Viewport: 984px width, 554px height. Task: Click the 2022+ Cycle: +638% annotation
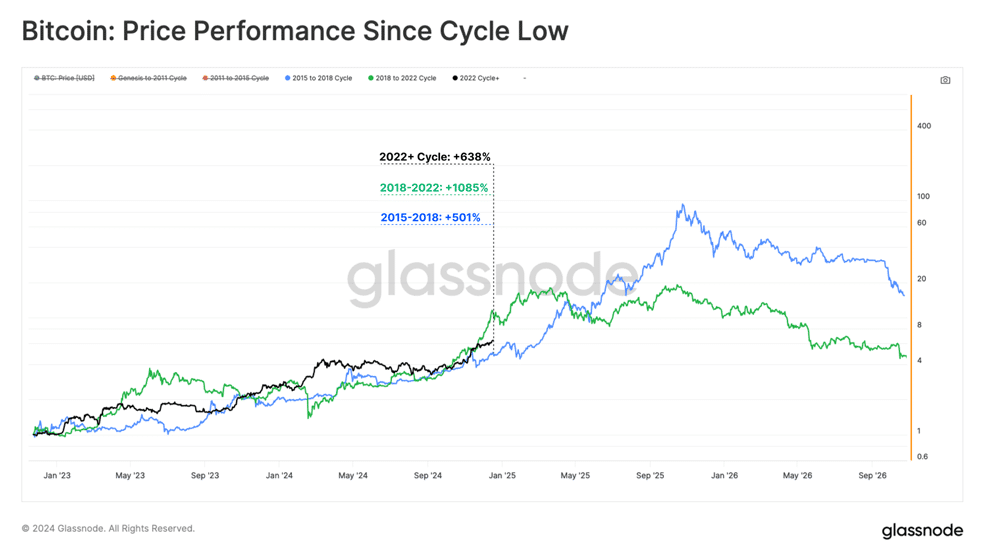click(x=435, y=157)
